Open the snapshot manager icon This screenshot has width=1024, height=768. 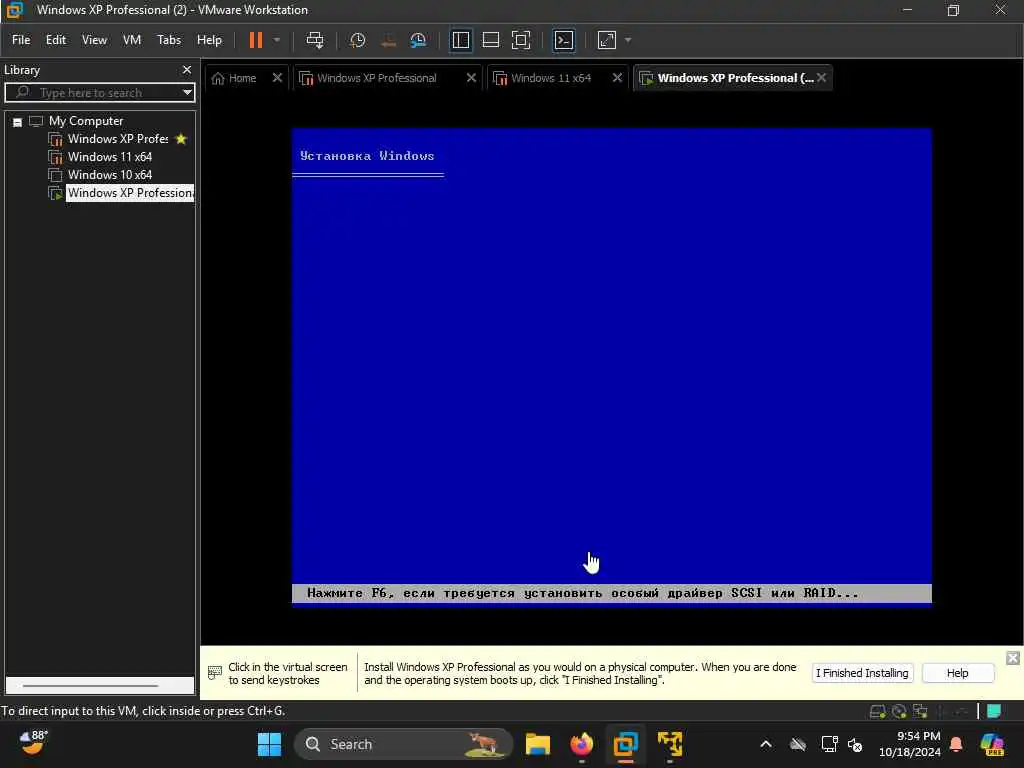point(418,40)
